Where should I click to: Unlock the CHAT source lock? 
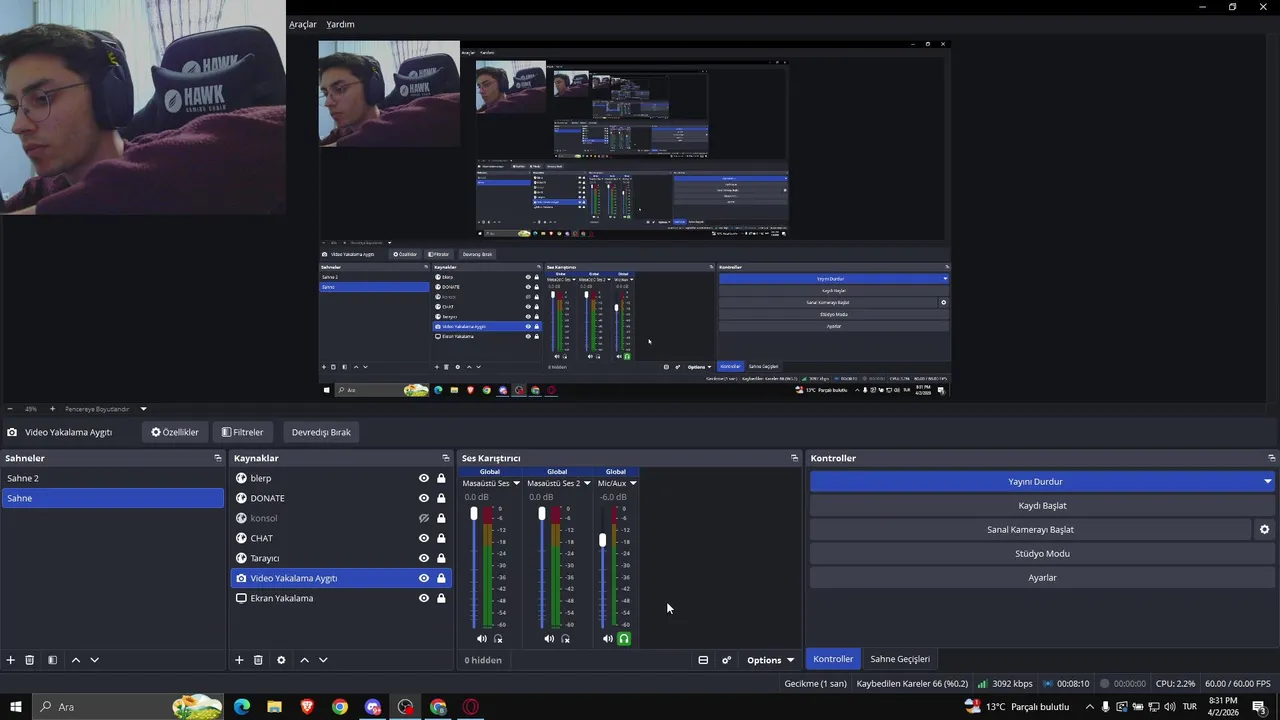[441, 538]
